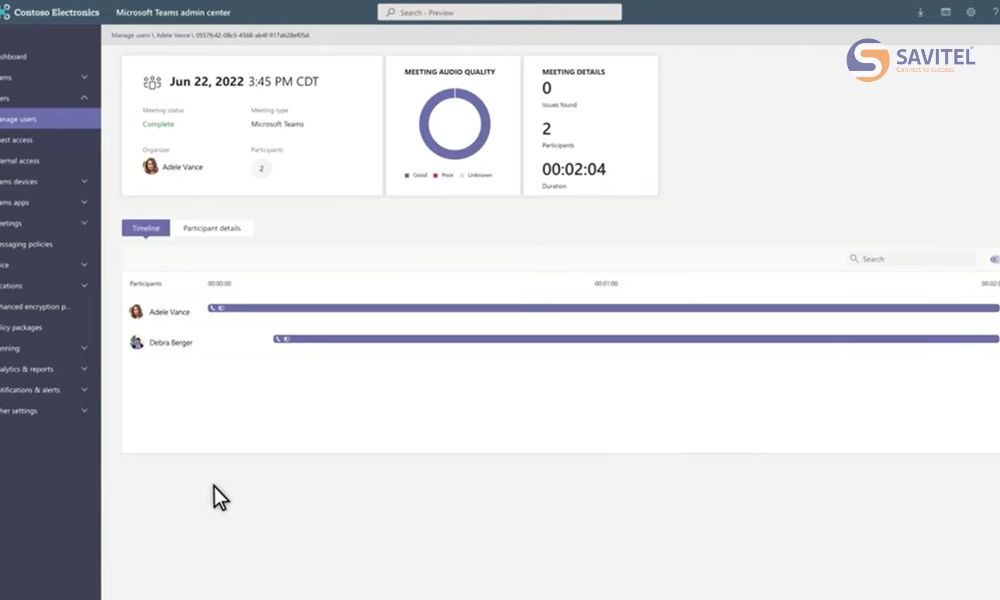This screenshot has width=1000, height=600.
Task: Click the magnifier icon in the top search bar
Action: click(390, 12)
